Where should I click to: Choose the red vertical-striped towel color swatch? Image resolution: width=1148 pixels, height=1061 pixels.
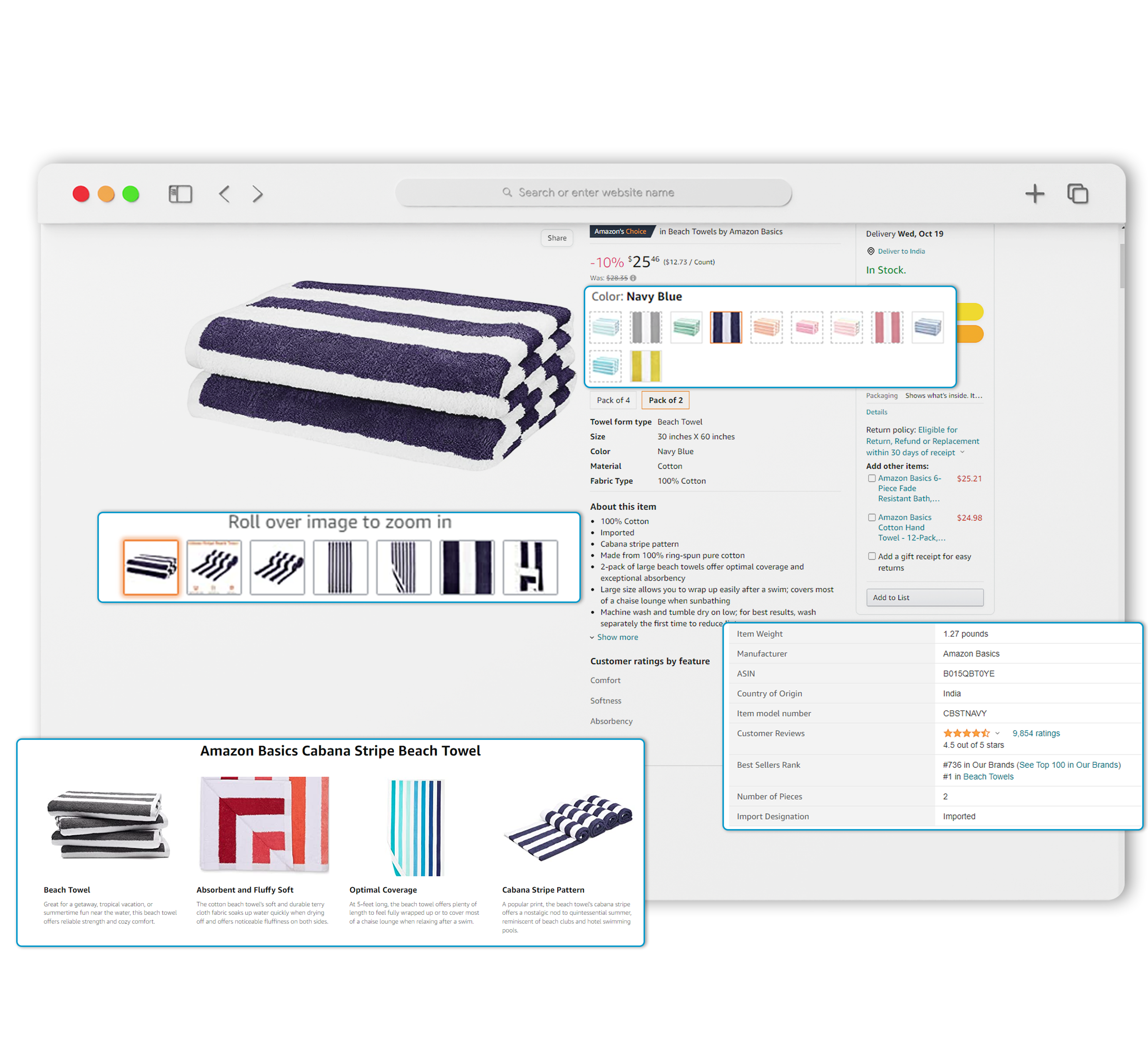click(x=887, y=328)
